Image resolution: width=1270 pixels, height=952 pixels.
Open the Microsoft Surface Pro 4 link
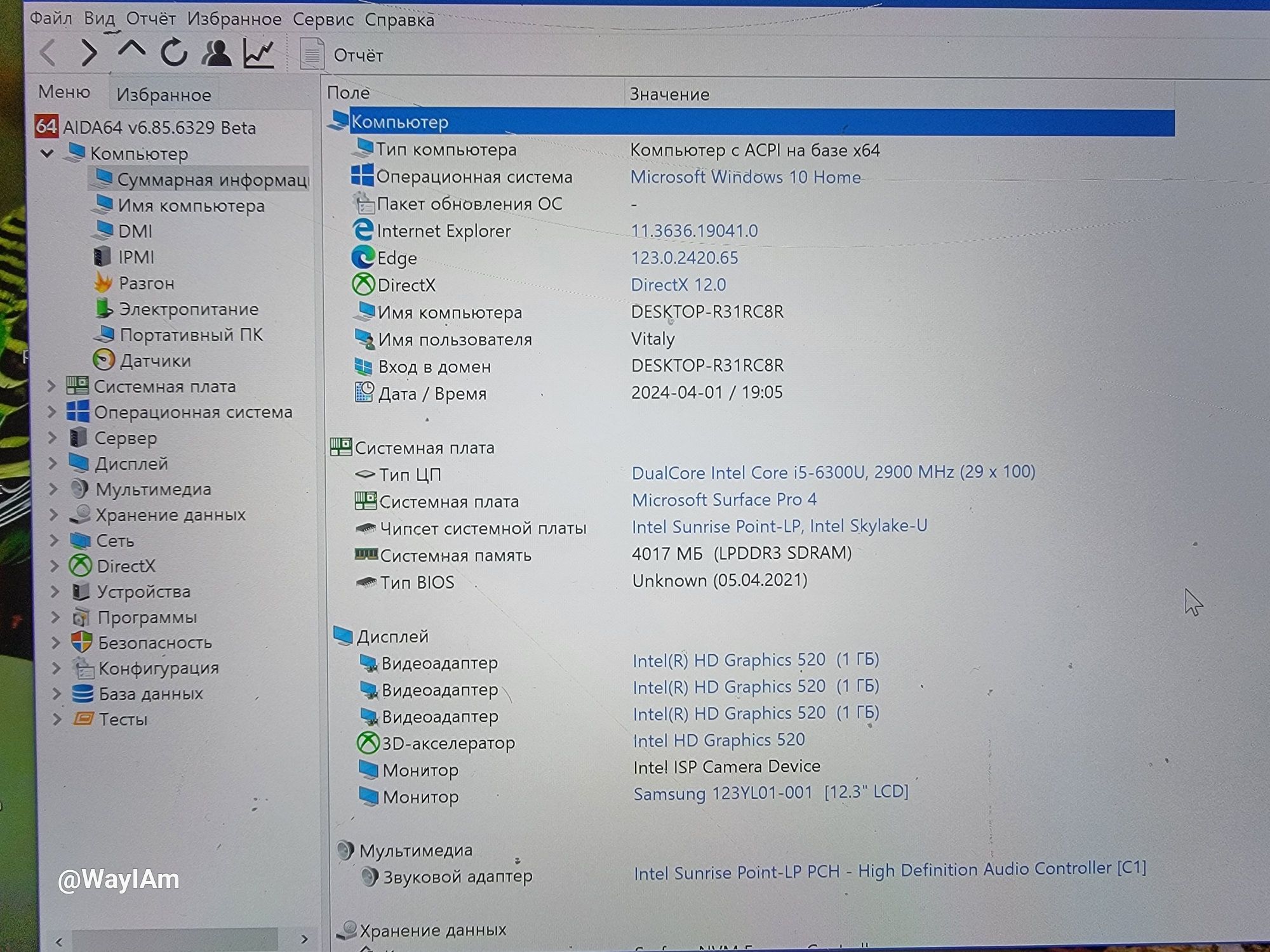[725, 499]
